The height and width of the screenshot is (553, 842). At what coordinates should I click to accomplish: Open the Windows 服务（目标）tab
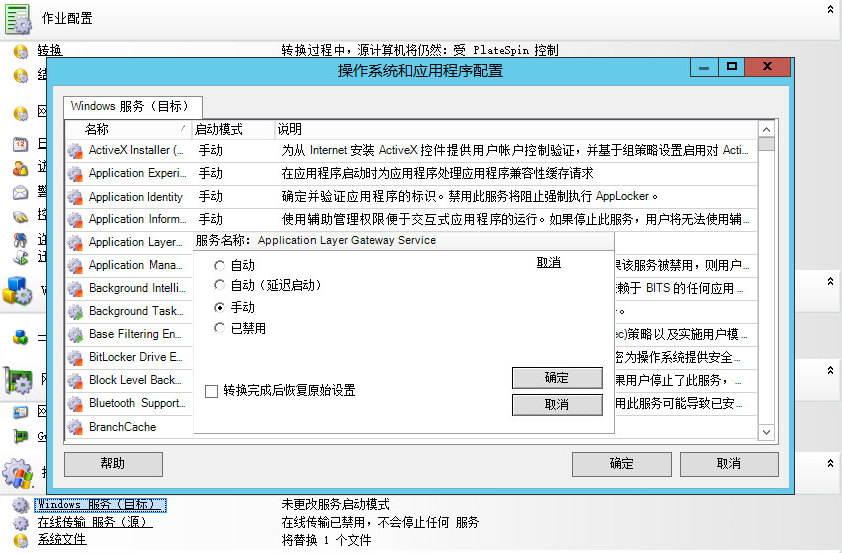click(x=132, y=106)
